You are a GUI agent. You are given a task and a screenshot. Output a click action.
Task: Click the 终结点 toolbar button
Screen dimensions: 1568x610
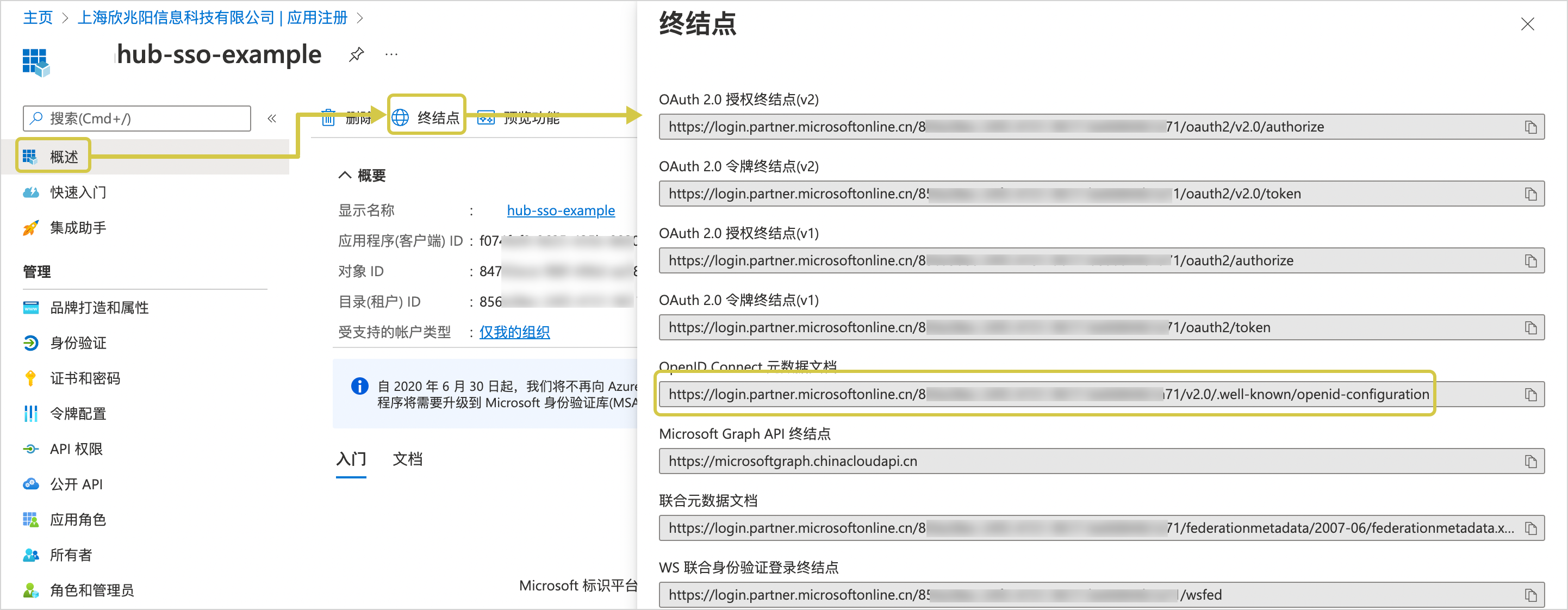pyautogui.click(x=427, y=117)
